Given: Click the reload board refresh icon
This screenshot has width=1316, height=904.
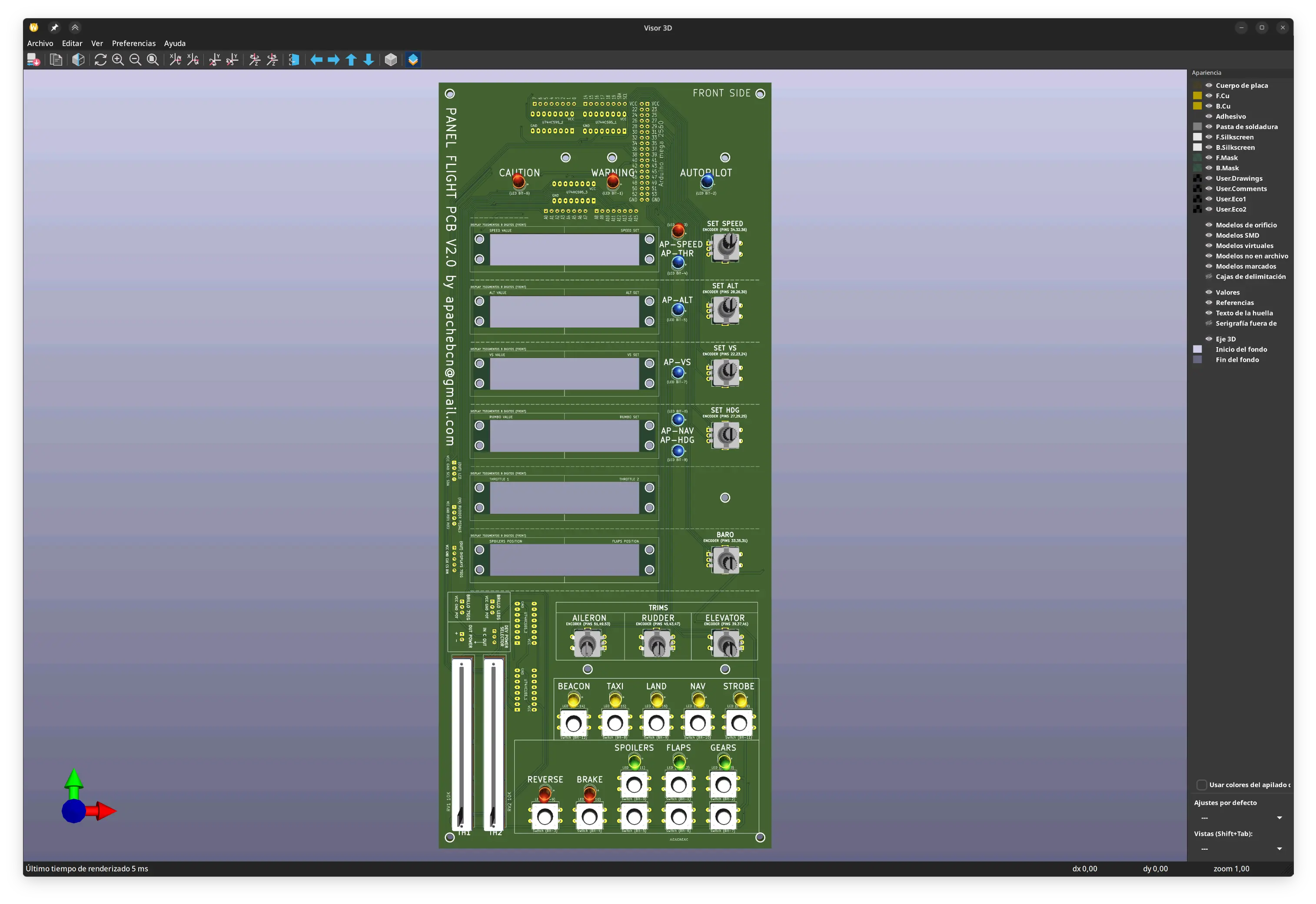Looking at the screenshot, I should point(100,60).
